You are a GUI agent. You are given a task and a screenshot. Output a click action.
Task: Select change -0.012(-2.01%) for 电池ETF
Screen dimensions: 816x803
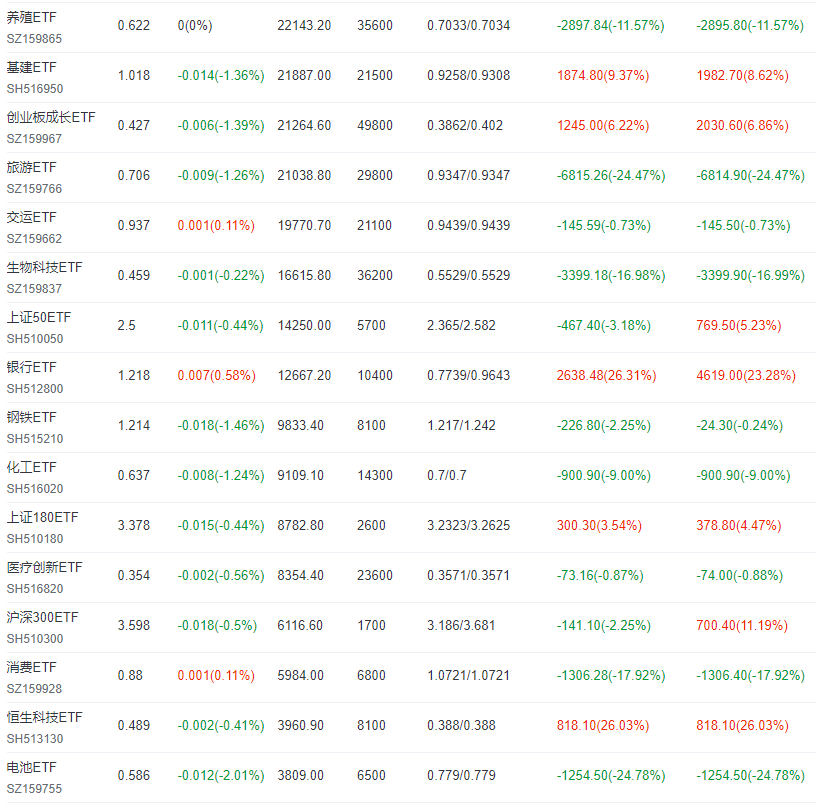221,774
